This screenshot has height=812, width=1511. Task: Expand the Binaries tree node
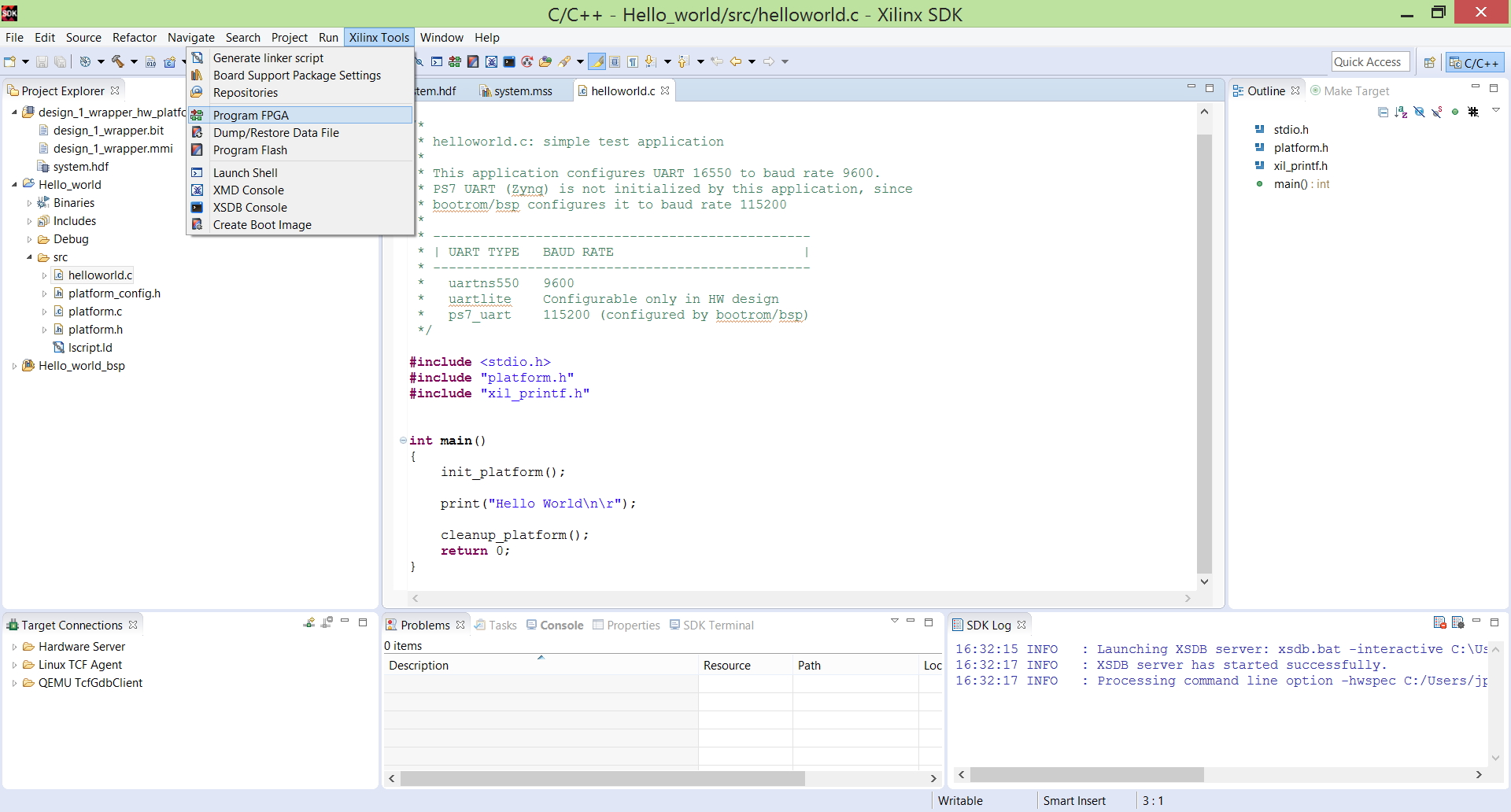tap(30, 203)
